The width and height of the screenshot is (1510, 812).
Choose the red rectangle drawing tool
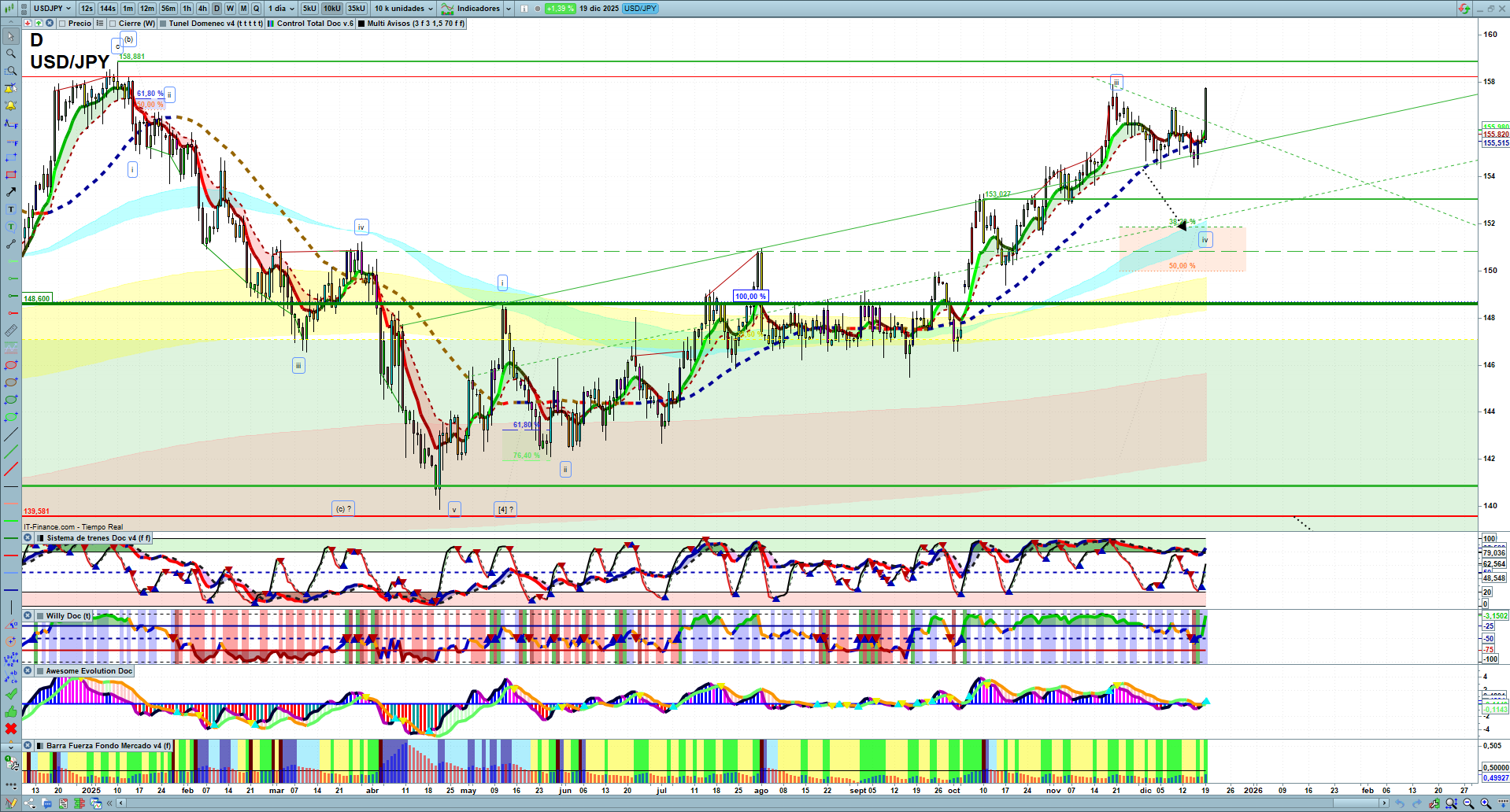pyautogui.click(x=11, y=175)
